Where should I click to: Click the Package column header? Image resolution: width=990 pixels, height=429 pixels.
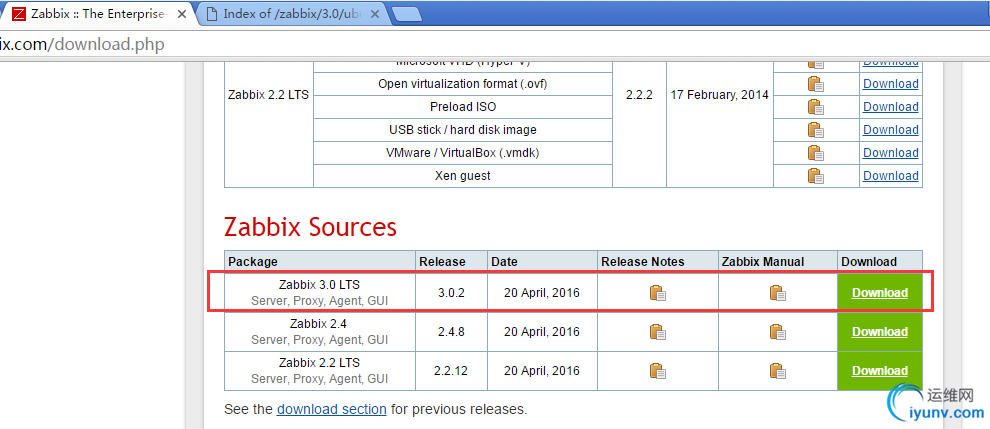pyautogui.click(x=320, y=262)
